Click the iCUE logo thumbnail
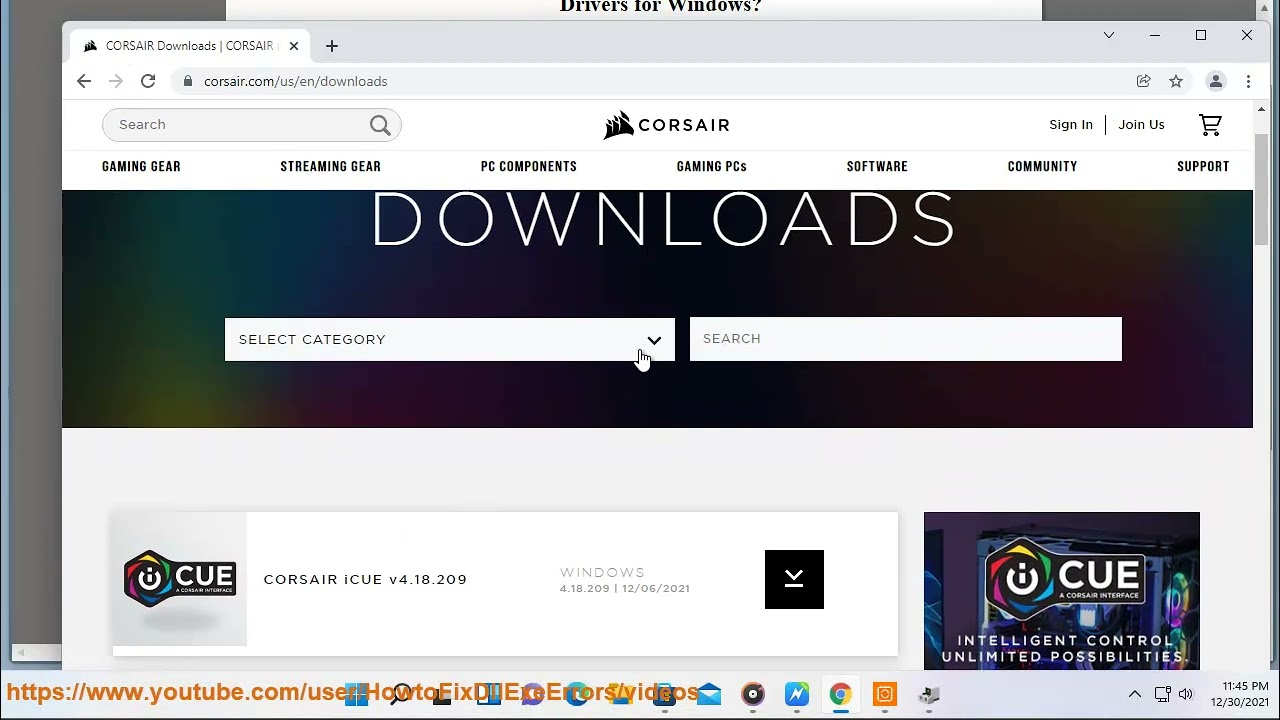 (x=180, y=579)
